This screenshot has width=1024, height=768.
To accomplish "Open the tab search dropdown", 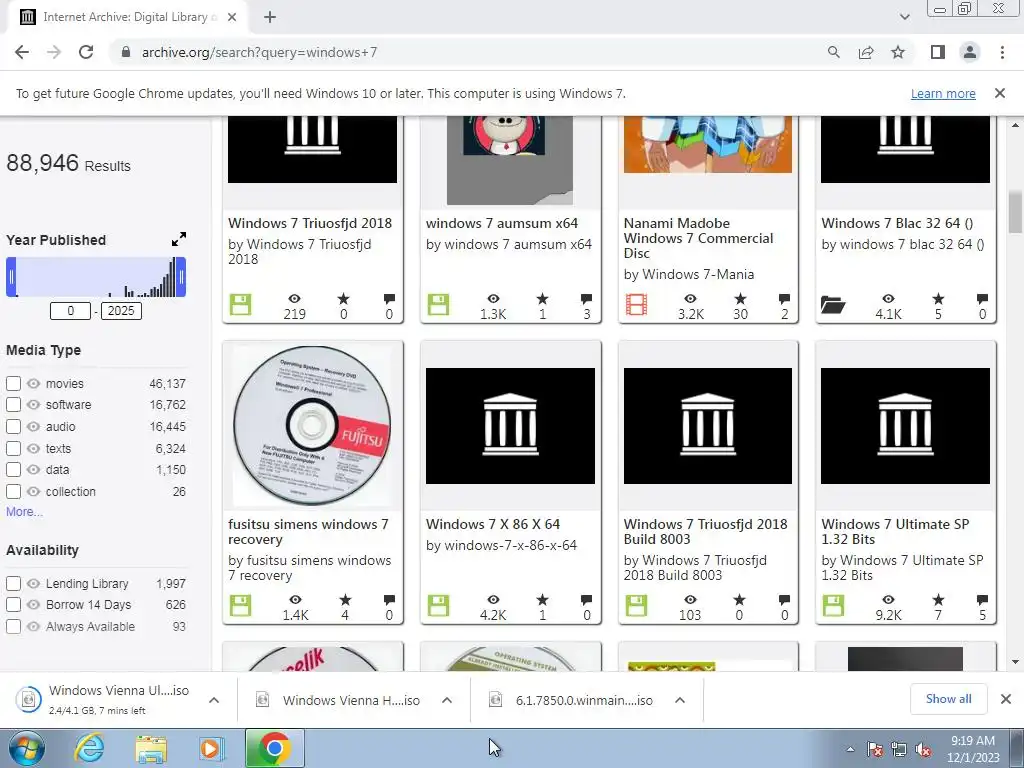I will (904, 17).
